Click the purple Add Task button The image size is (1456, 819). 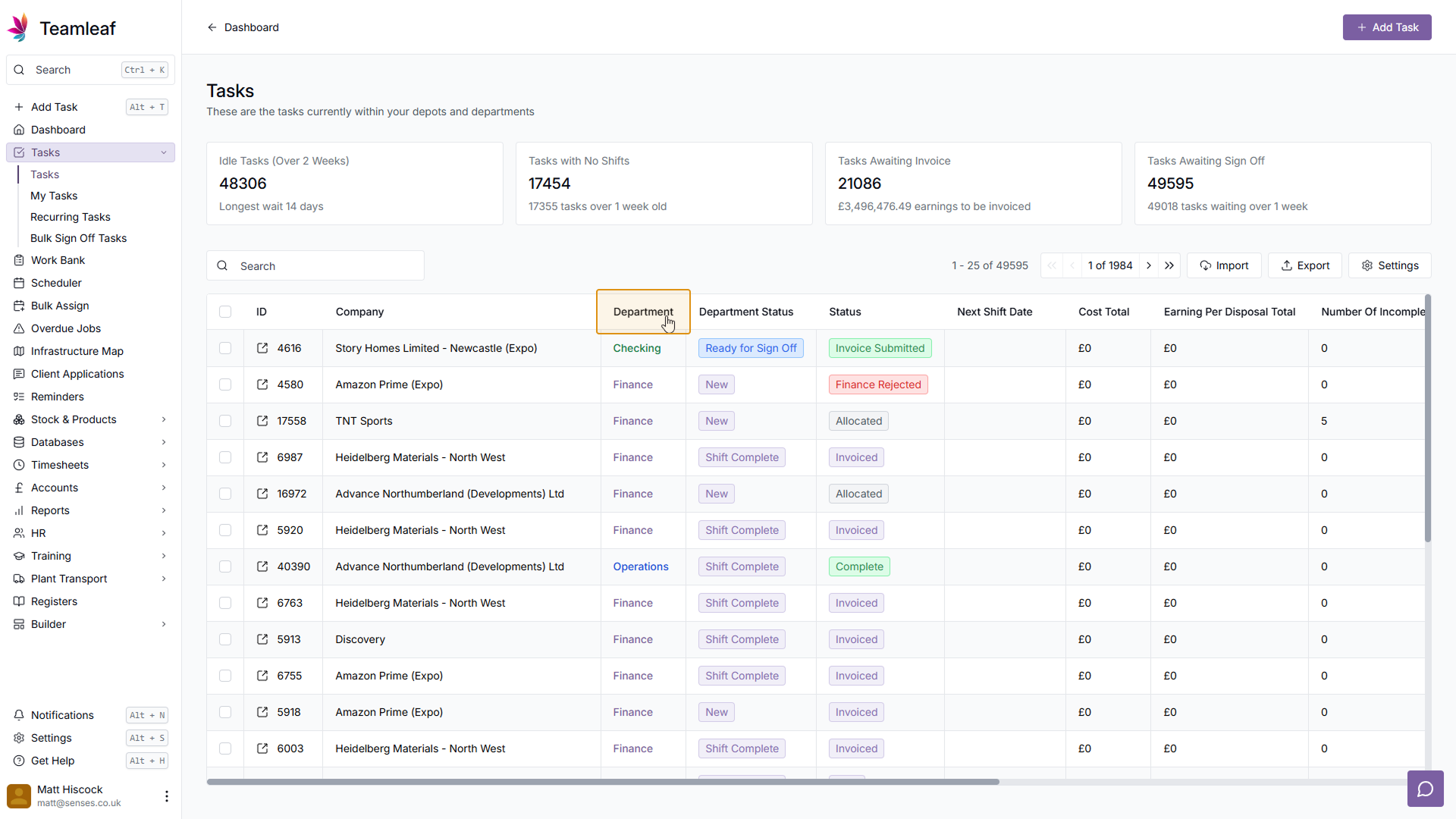click(x=1386, y=27)
